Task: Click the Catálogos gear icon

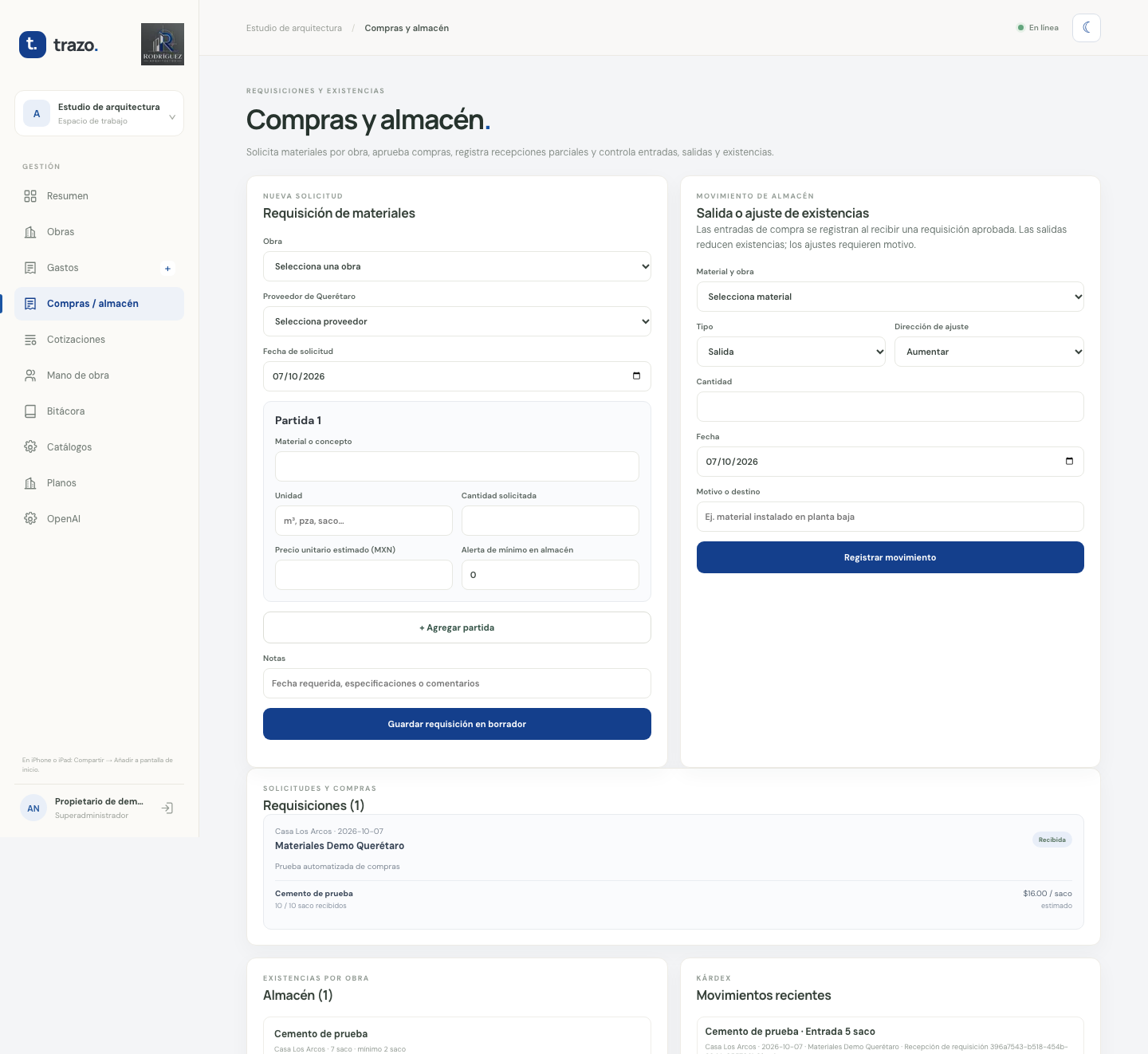Action: point(30,447)
